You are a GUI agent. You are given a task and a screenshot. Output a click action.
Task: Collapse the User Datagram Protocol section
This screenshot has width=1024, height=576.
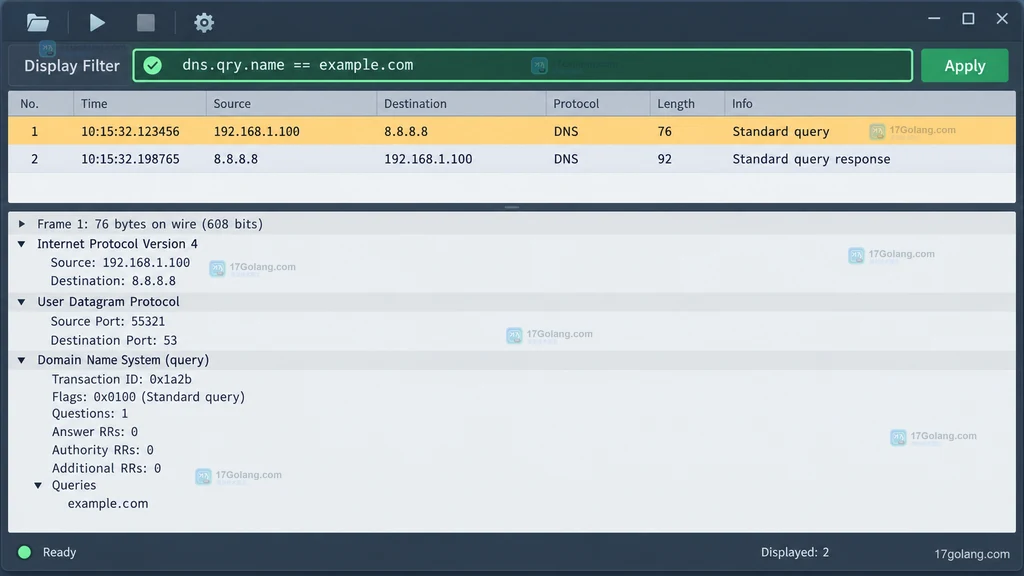coord(22,302)
